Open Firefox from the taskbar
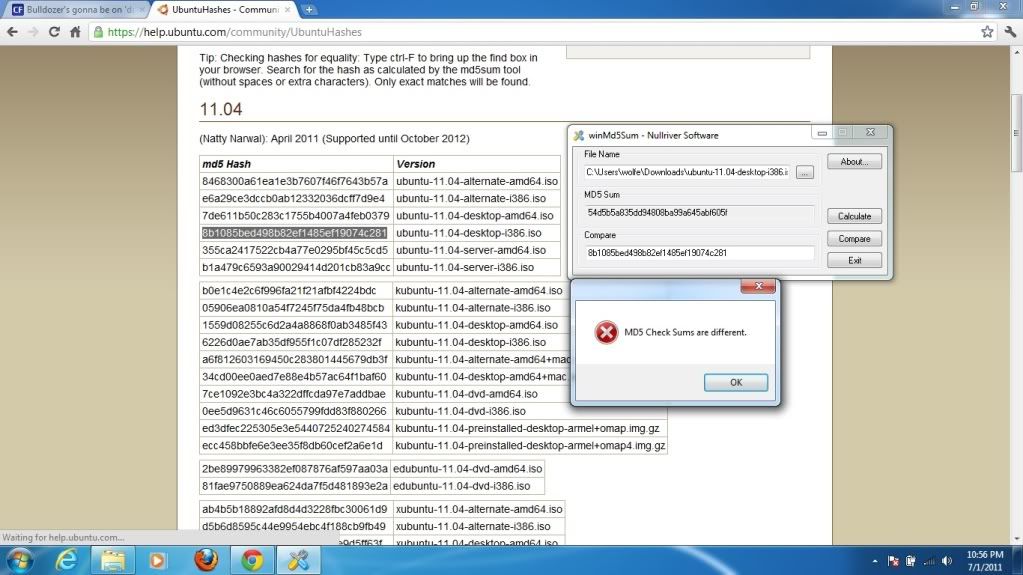 tap(206, 561)
